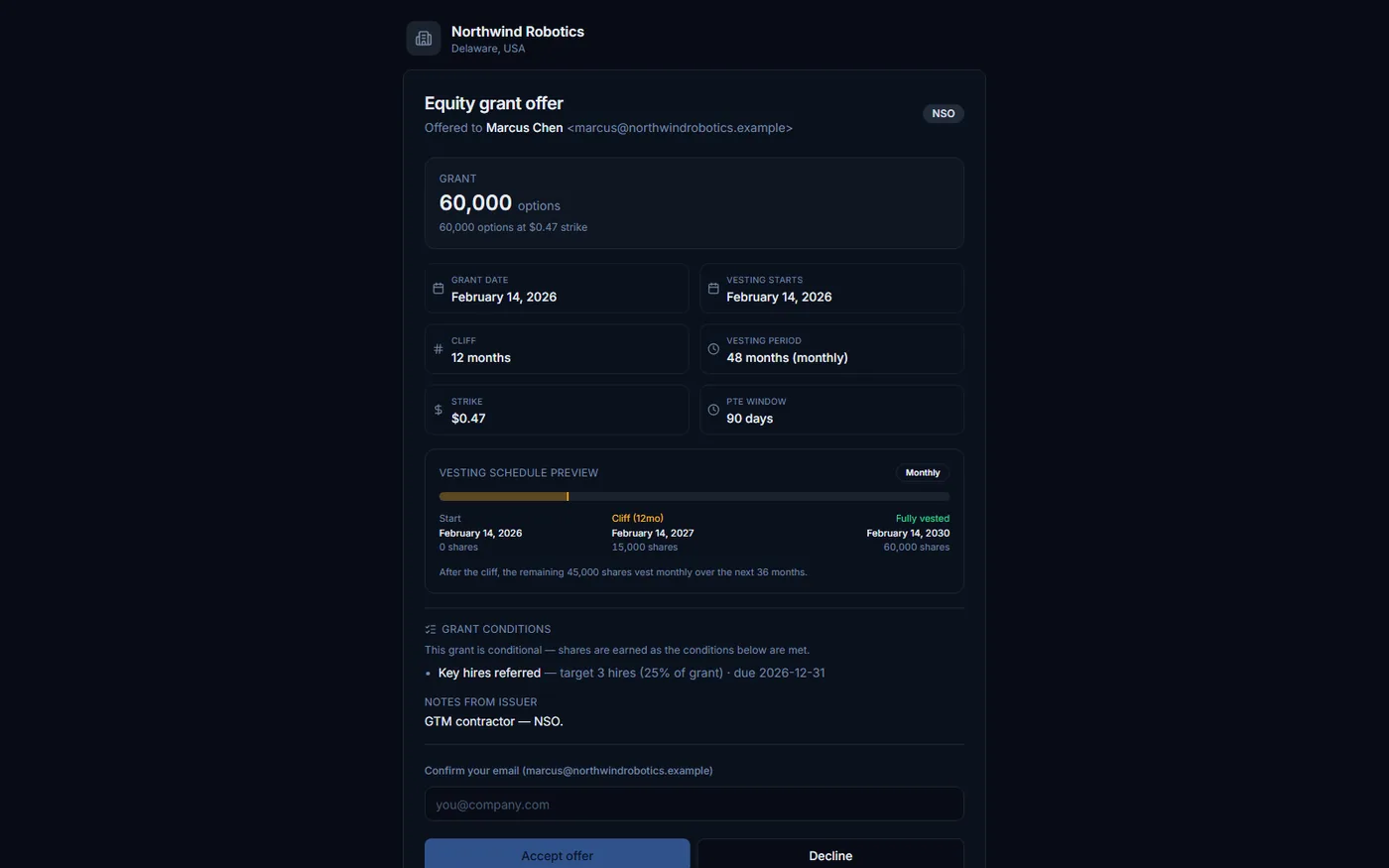
Task: Focus the confirm email input field
Action: [x=694, y=805]
